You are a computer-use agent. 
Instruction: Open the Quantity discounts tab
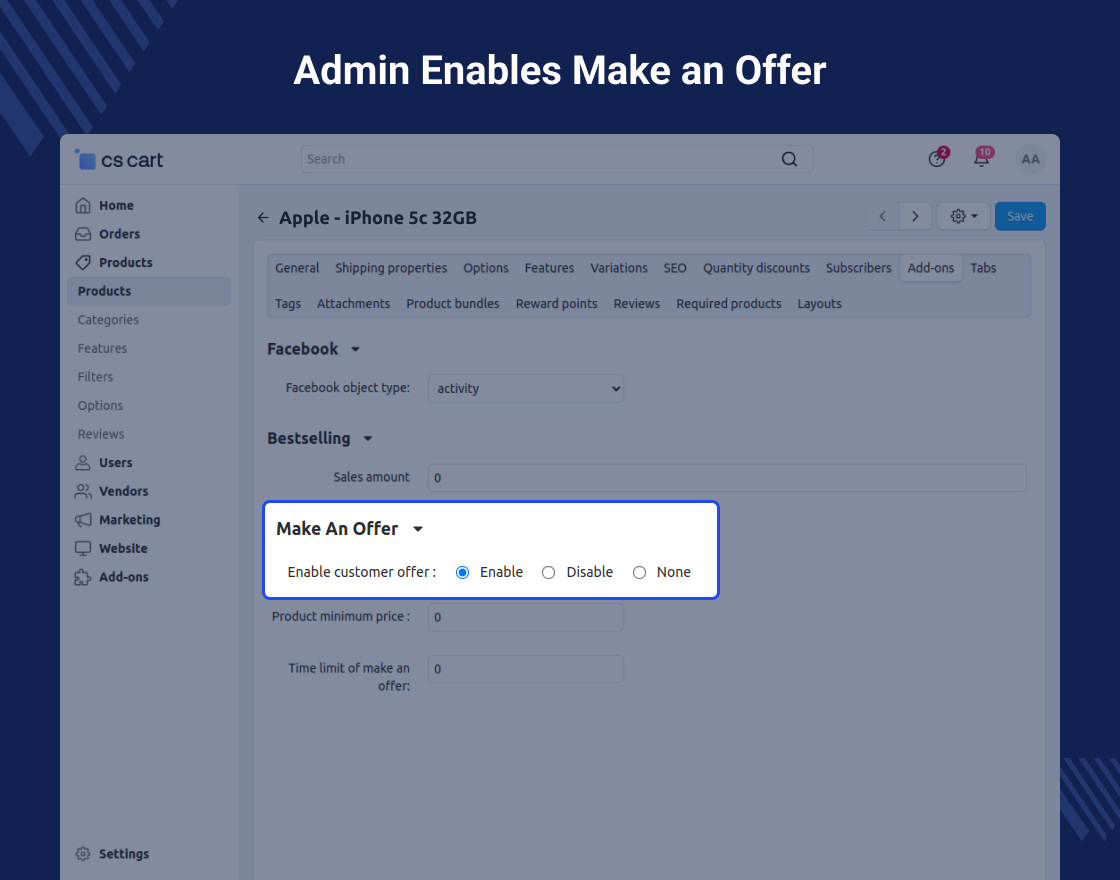point(756,268)
